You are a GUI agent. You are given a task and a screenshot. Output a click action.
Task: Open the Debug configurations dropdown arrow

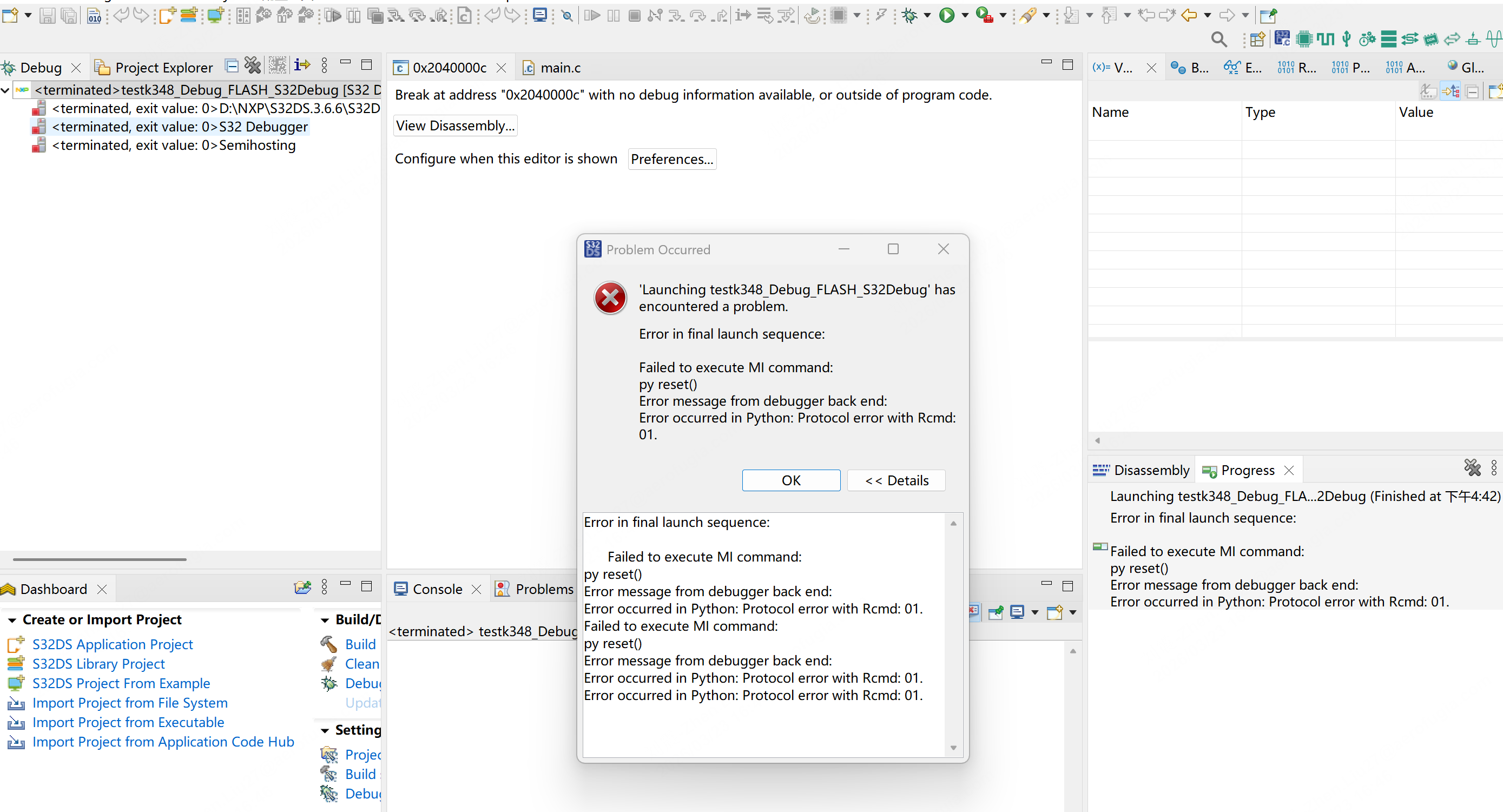927,16
